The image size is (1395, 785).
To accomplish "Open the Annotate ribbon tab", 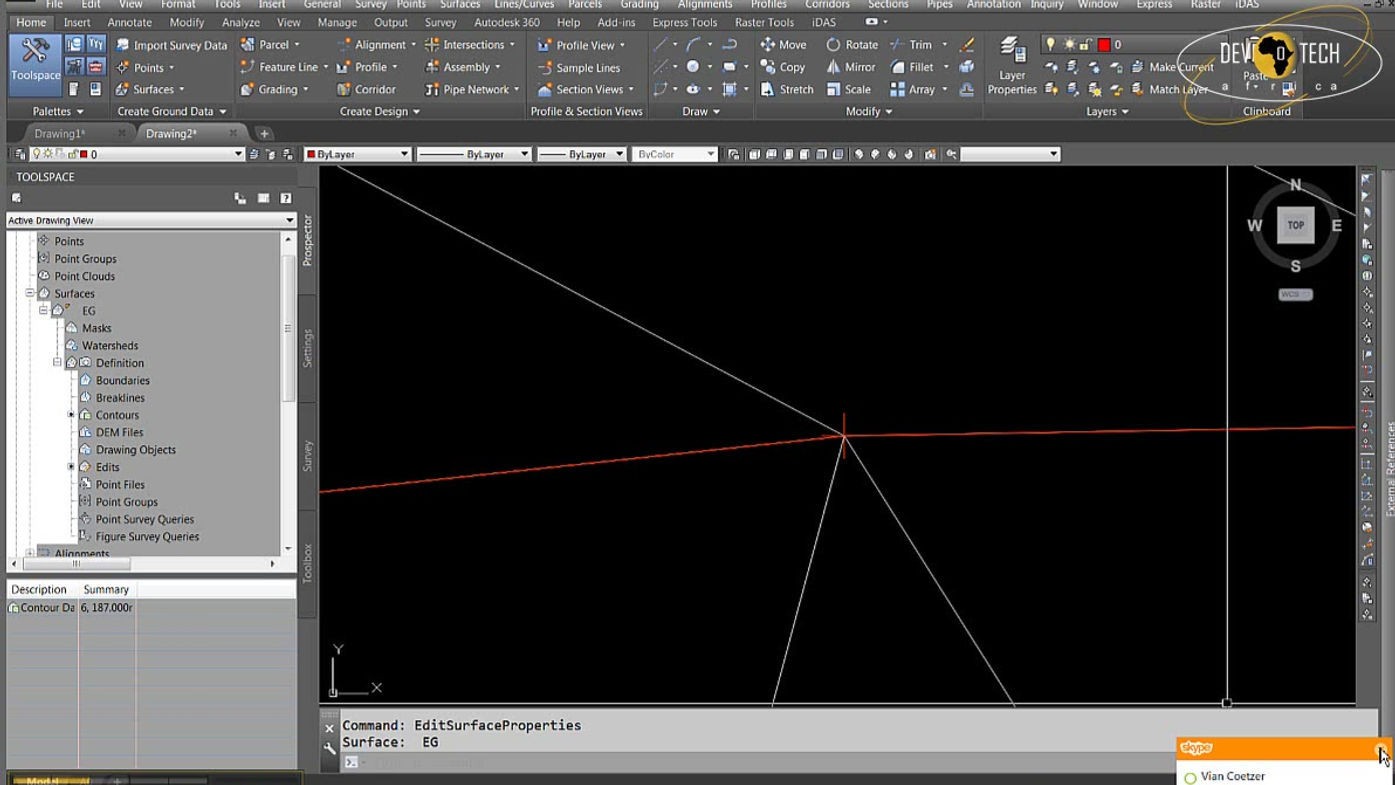I will [130, 23].
